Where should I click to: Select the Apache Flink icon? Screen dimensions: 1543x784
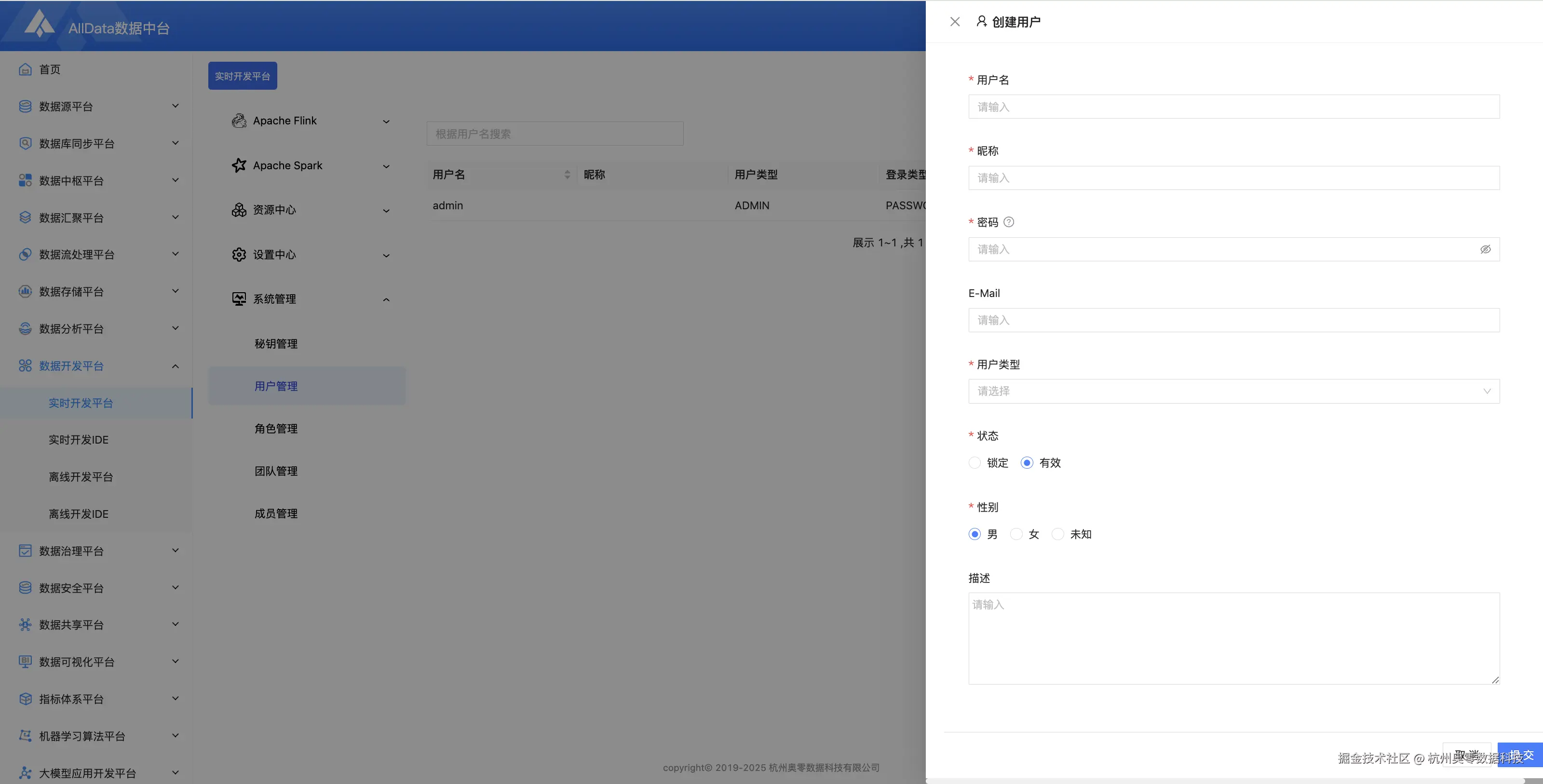[x=239, y=121]
